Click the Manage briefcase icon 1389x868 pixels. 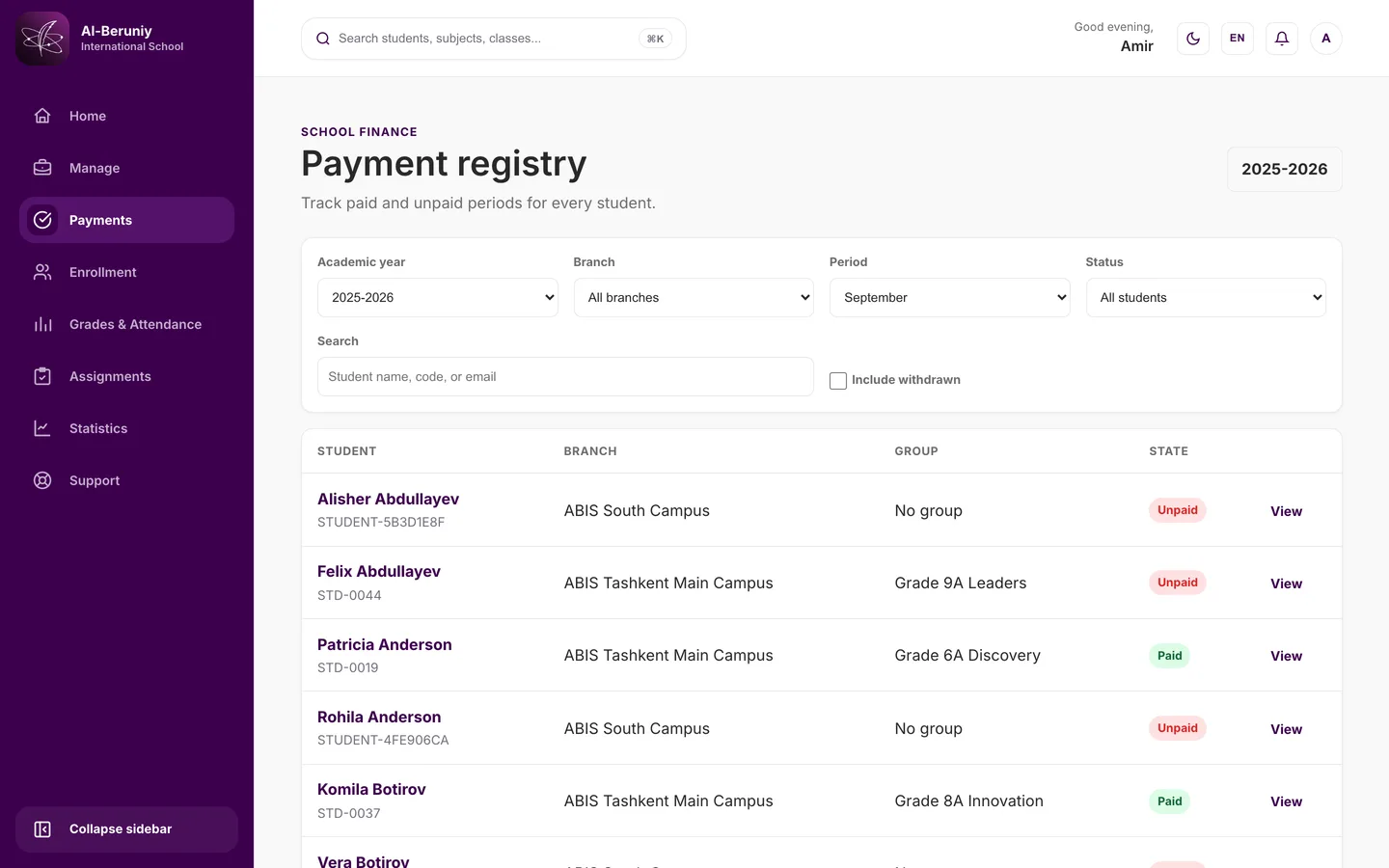click(42, 168)
